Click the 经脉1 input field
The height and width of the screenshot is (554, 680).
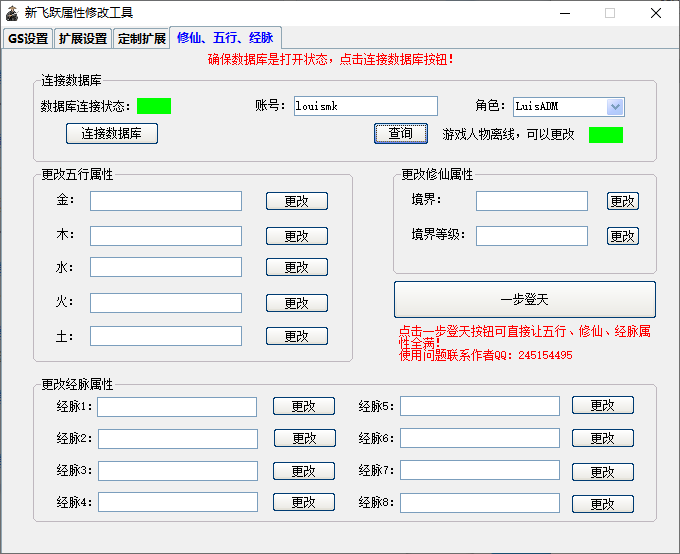[177, 407]
